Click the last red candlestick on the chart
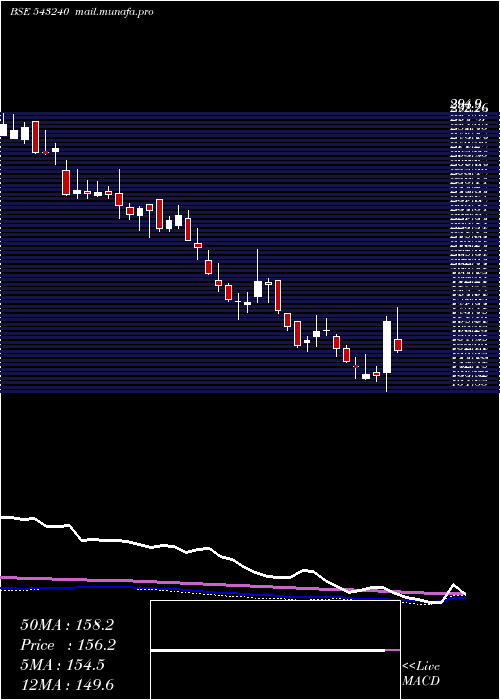 pyautogui.click(x=398, y=345)
